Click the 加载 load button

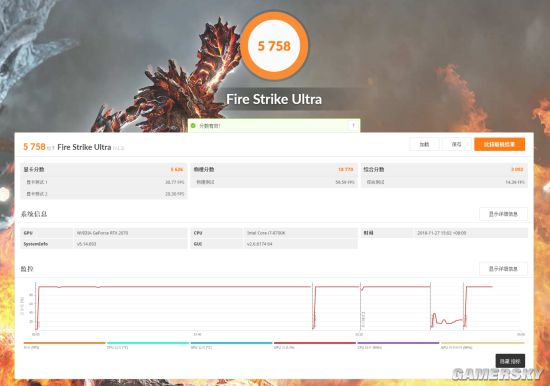click(x=424, y=144)
